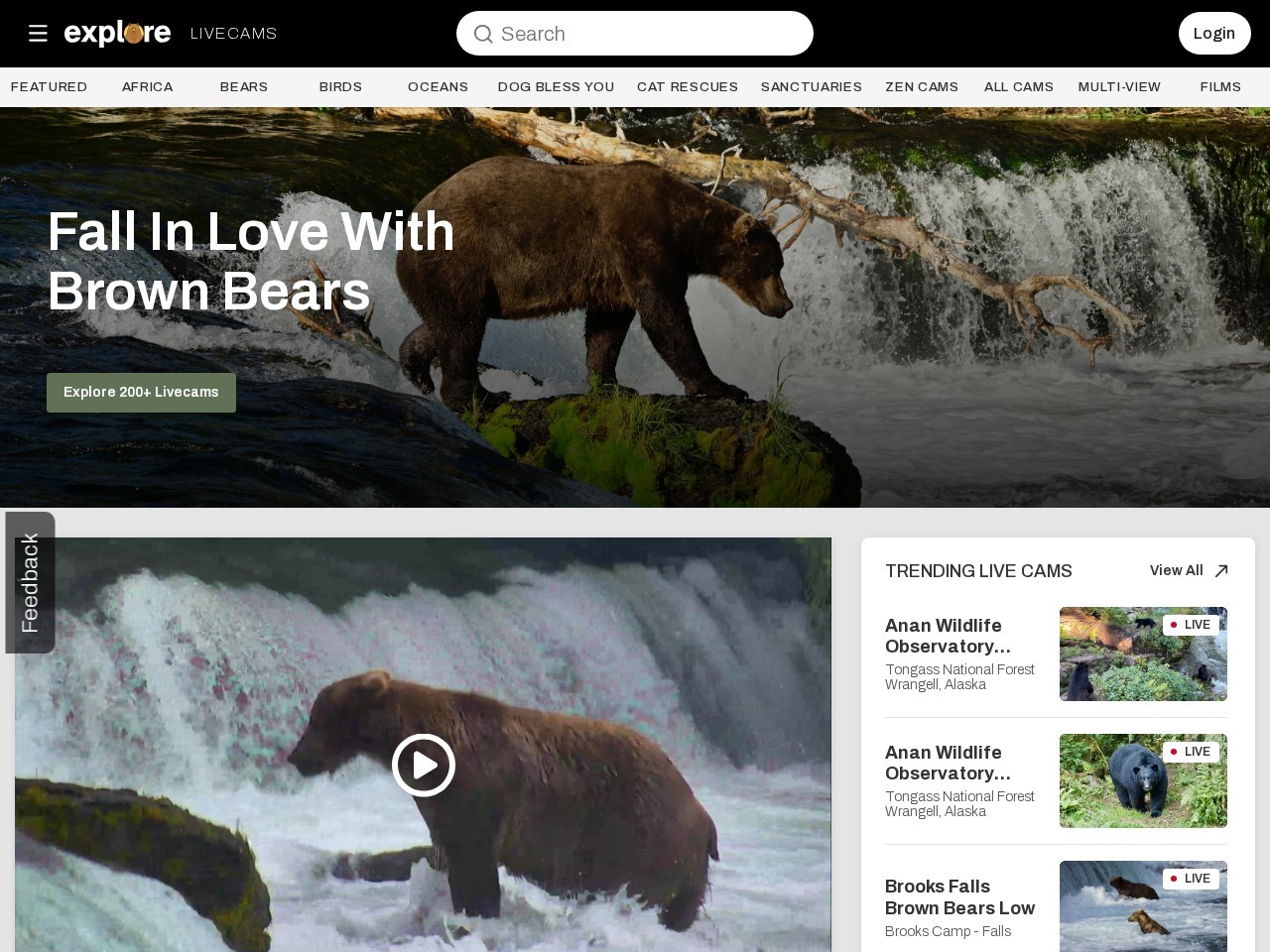Click the Login button

(x=1214, y=34)
